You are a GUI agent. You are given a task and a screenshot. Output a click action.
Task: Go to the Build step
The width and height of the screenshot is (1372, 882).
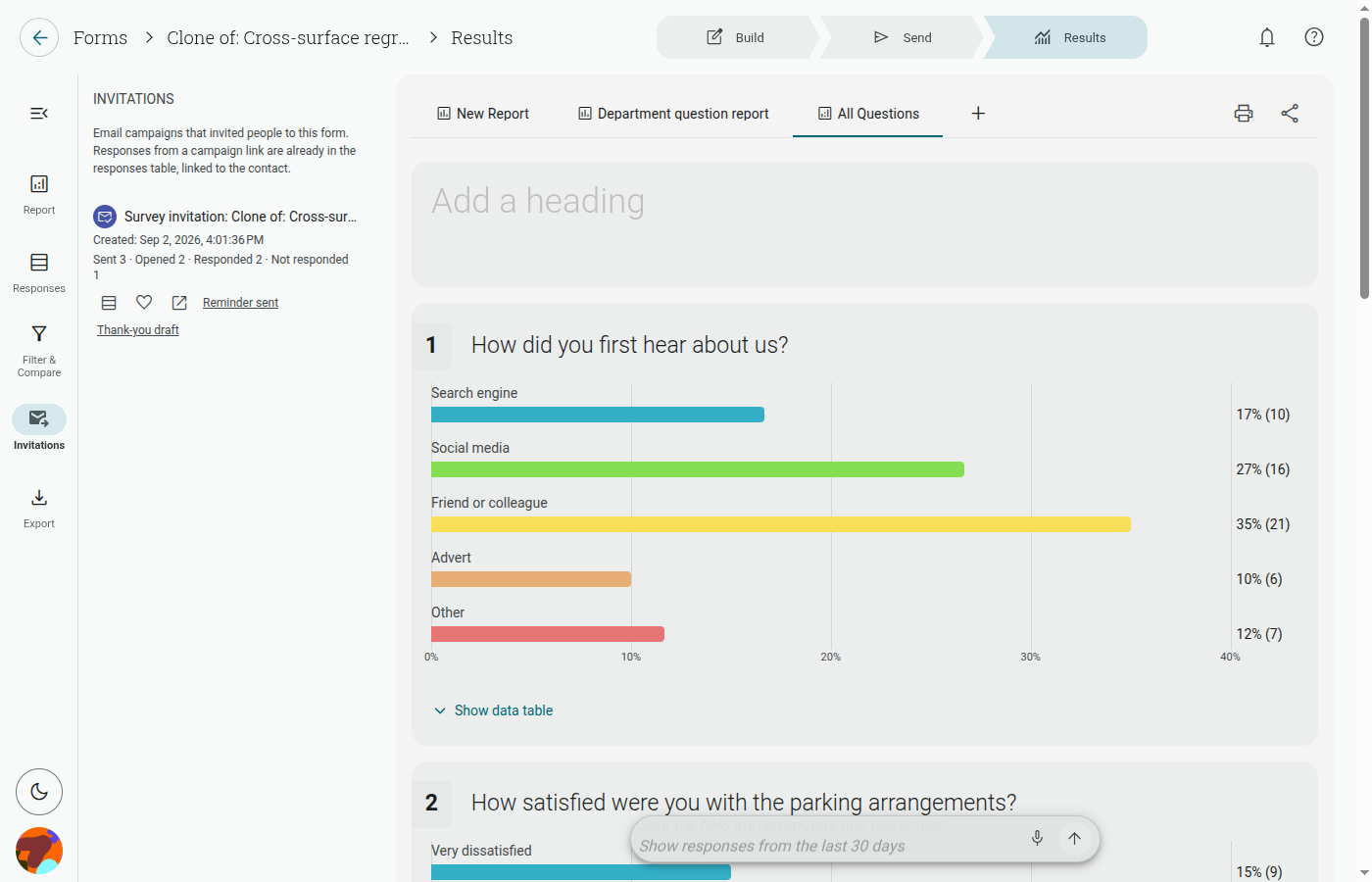[737, 37]
